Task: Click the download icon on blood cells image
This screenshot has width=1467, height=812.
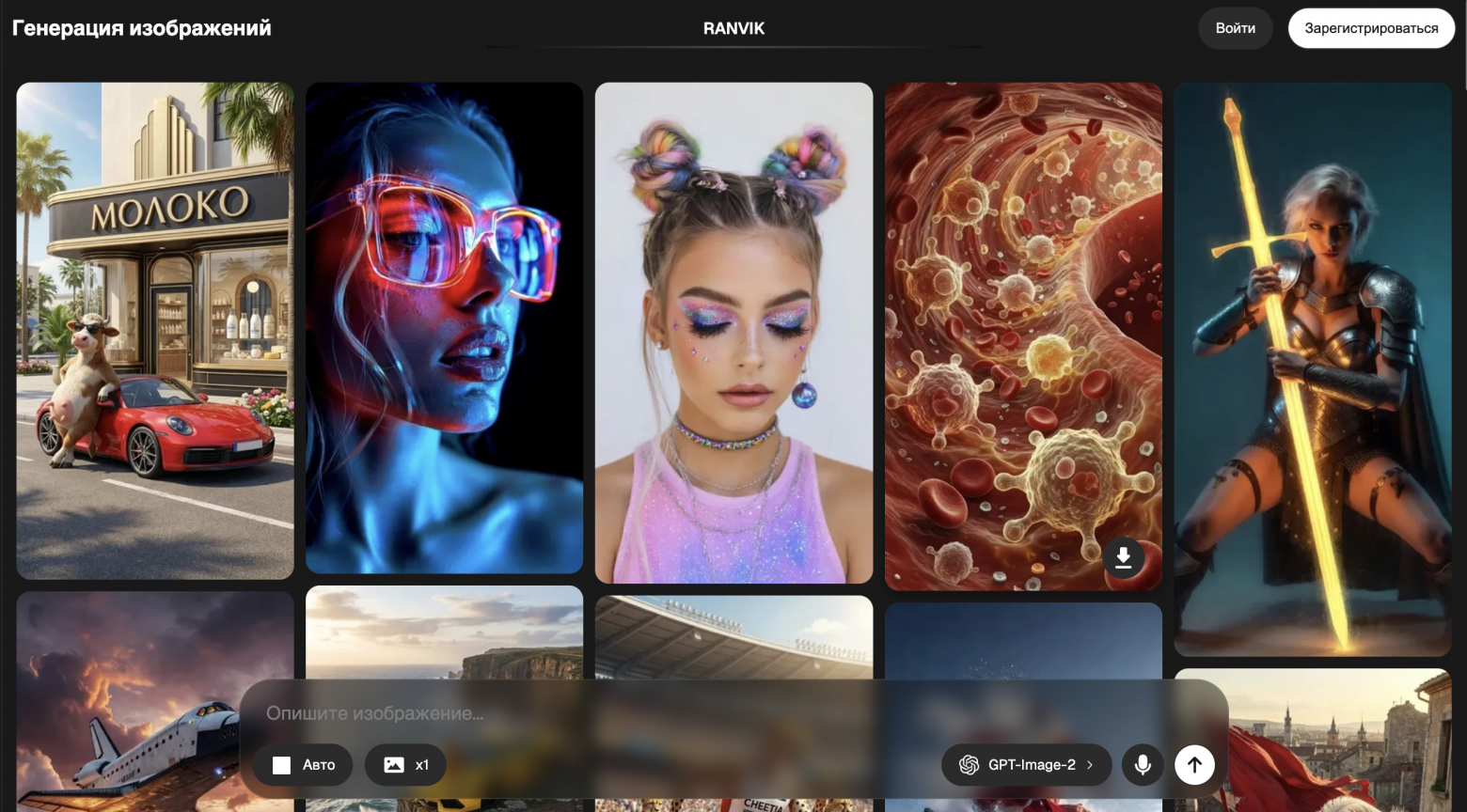Action: pos(1124,558)
